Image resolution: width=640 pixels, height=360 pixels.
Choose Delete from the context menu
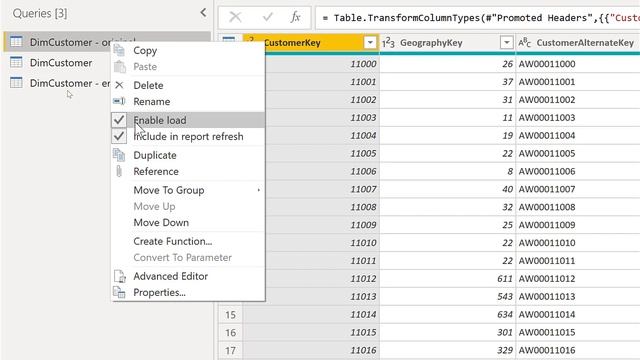tap(148, 85)
